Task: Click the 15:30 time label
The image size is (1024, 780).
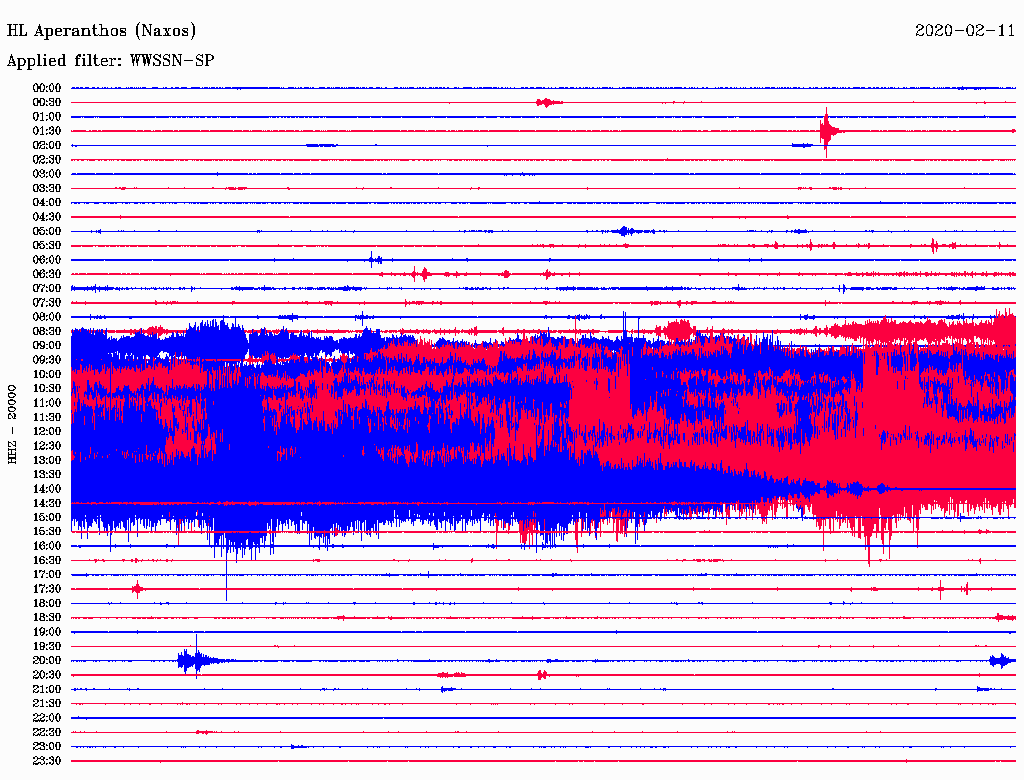Action: click(x=47, y=532)
